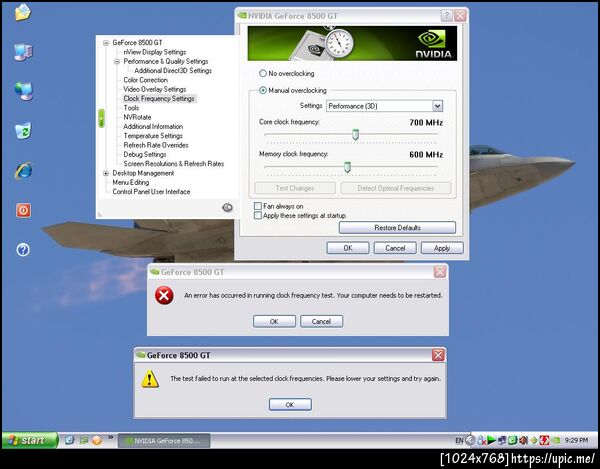Expand the Desktop Management tree node
600x469 pixels.
(106, 173)
